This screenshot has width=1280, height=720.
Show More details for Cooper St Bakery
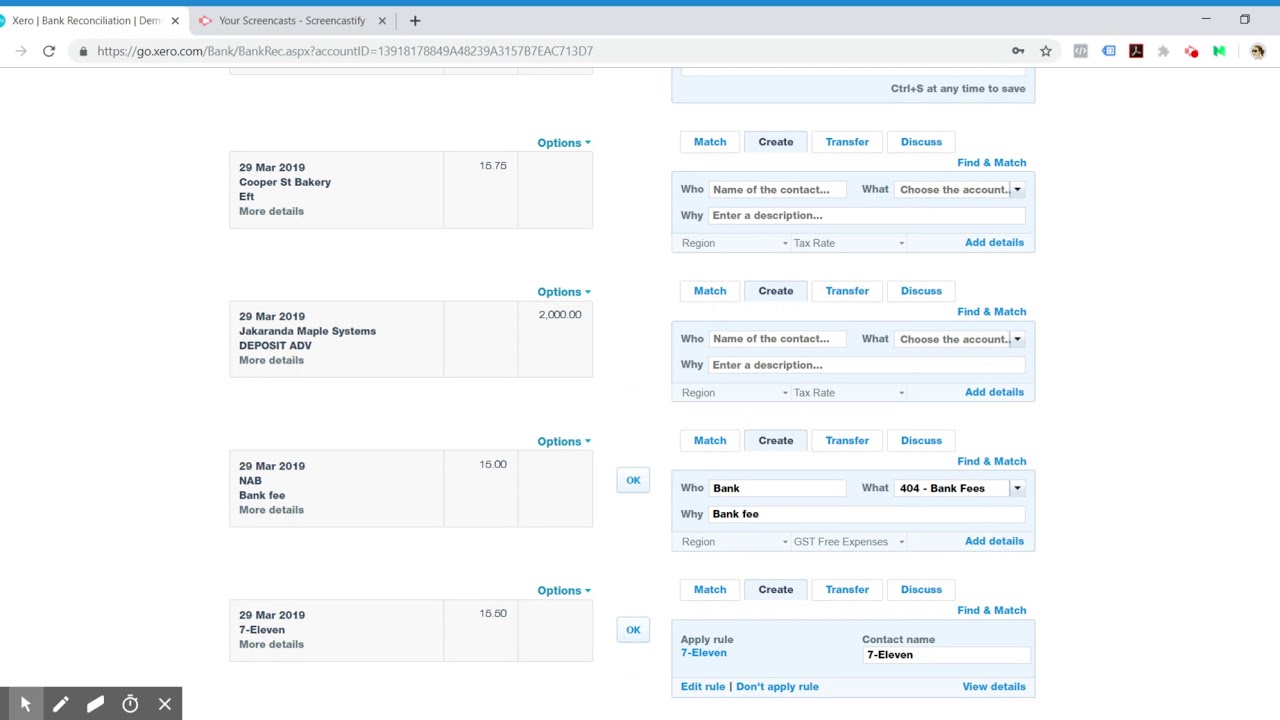(x=271, y=211)
